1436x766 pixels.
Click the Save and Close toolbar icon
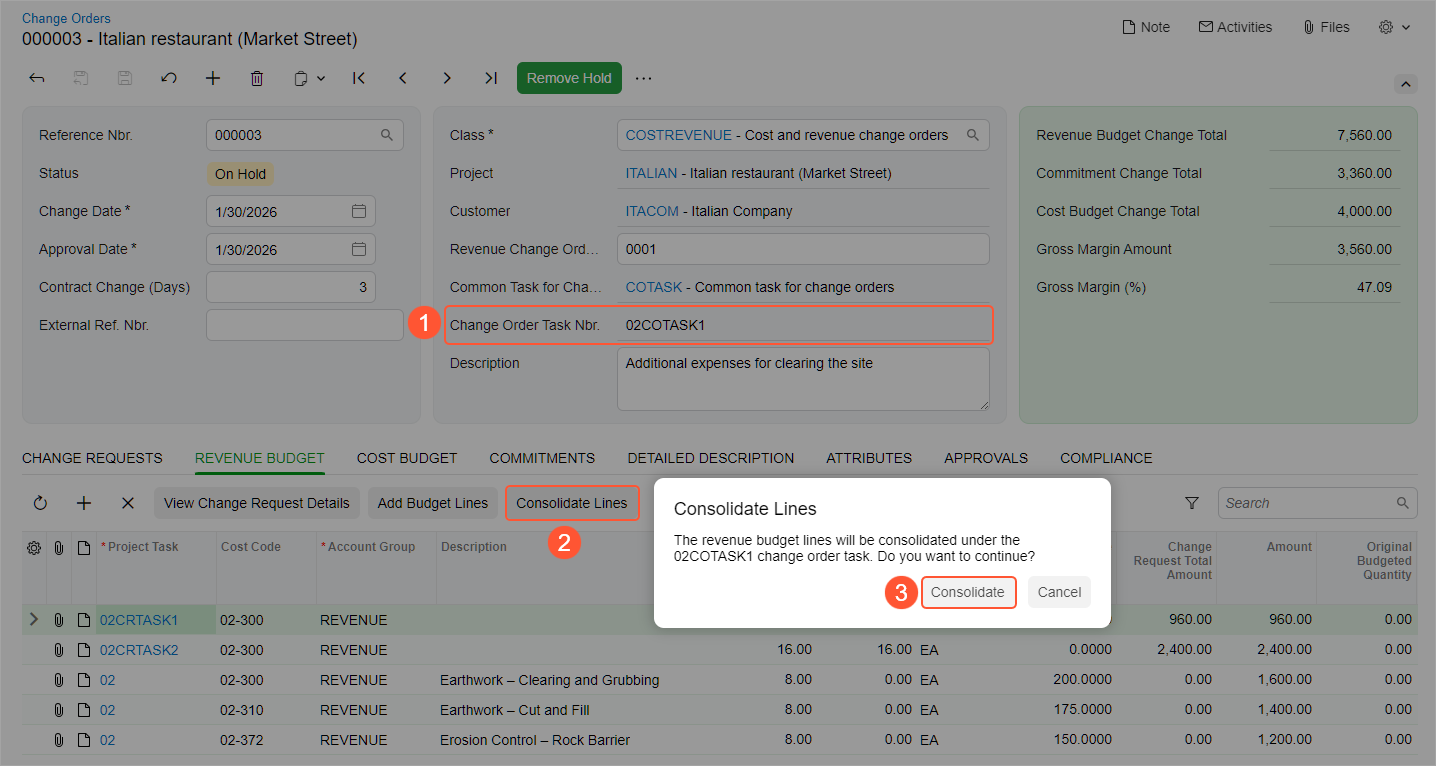tap(81, 78)
